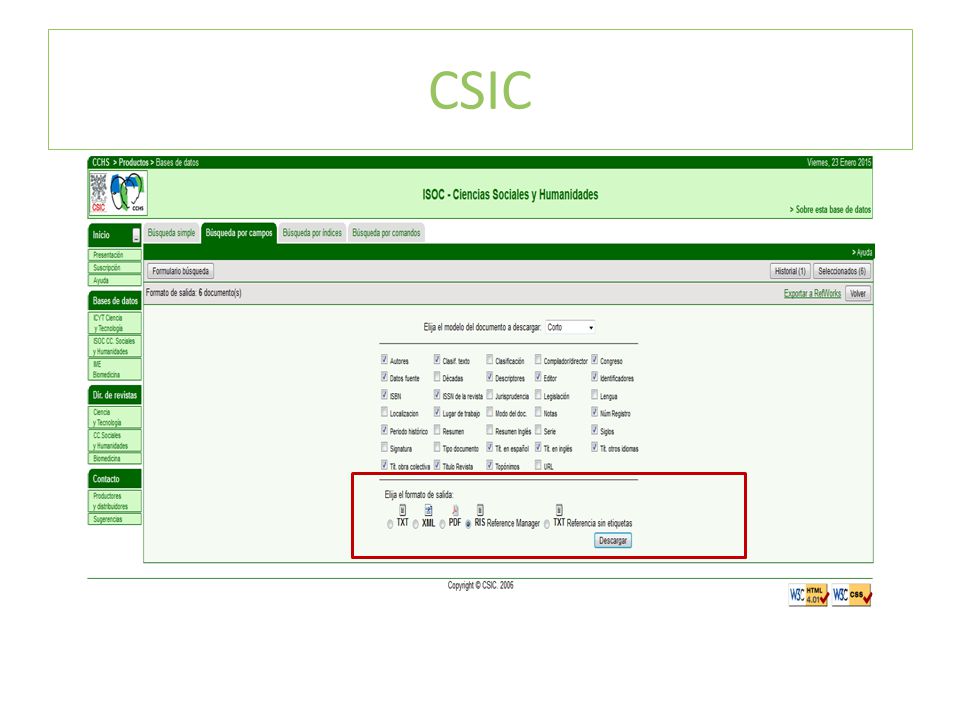Viewport: 960px width, 720px height.
Task: Click the W3C CSS validation badge
Action: coord(851,594)
